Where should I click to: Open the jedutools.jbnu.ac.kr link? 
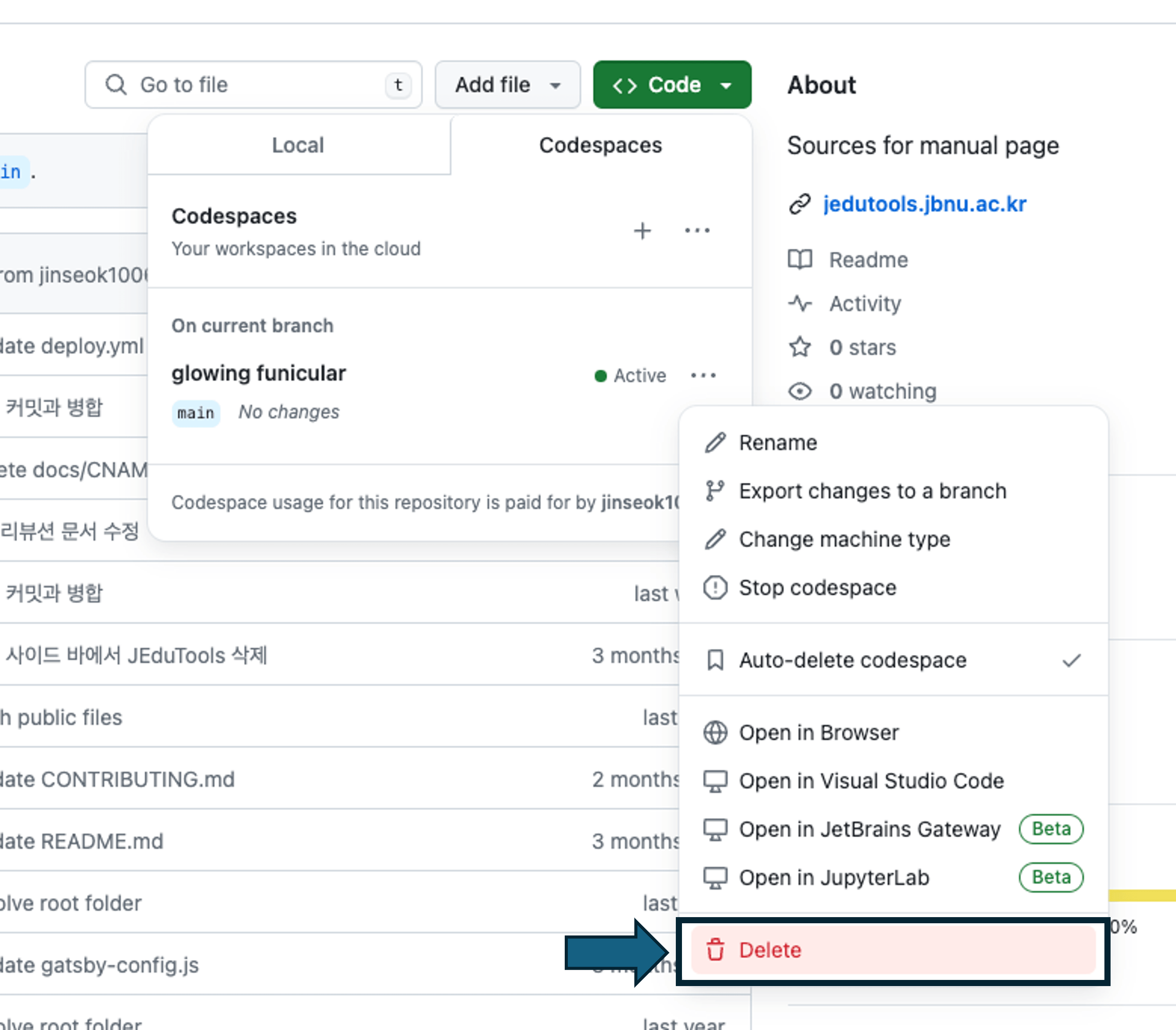[924, 204]
